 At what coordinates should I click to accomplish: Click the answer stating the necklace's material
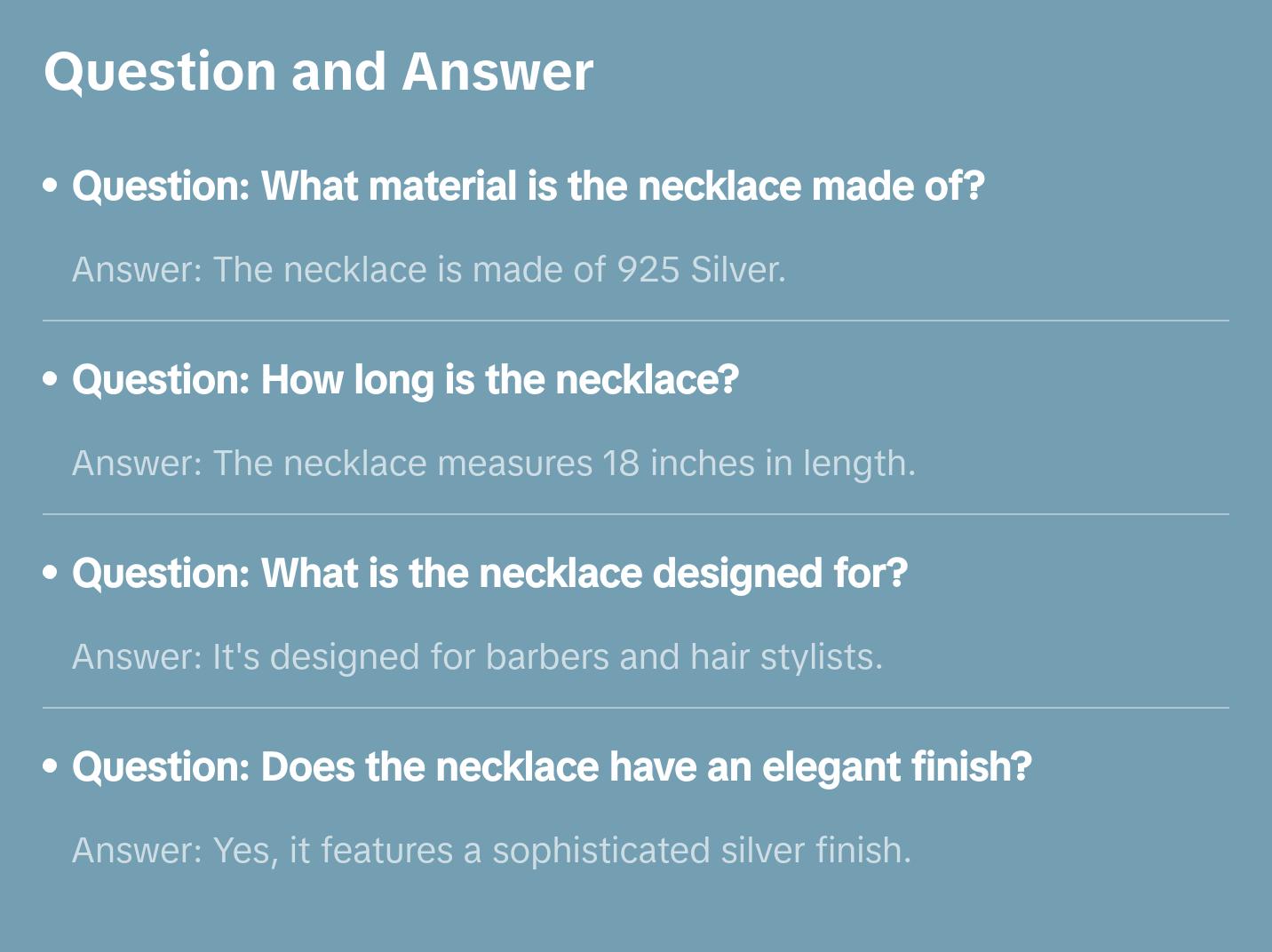click(428, 270)
